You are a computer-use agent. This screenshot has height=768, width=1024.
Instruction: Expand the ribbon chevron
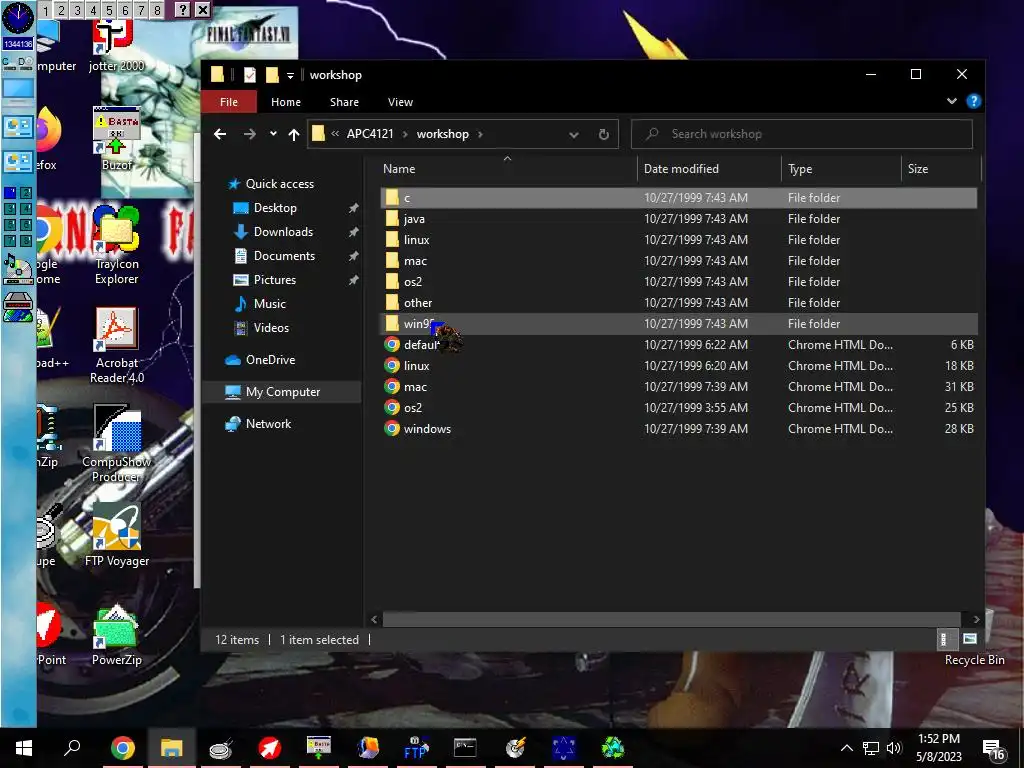[x=952, y=101]
